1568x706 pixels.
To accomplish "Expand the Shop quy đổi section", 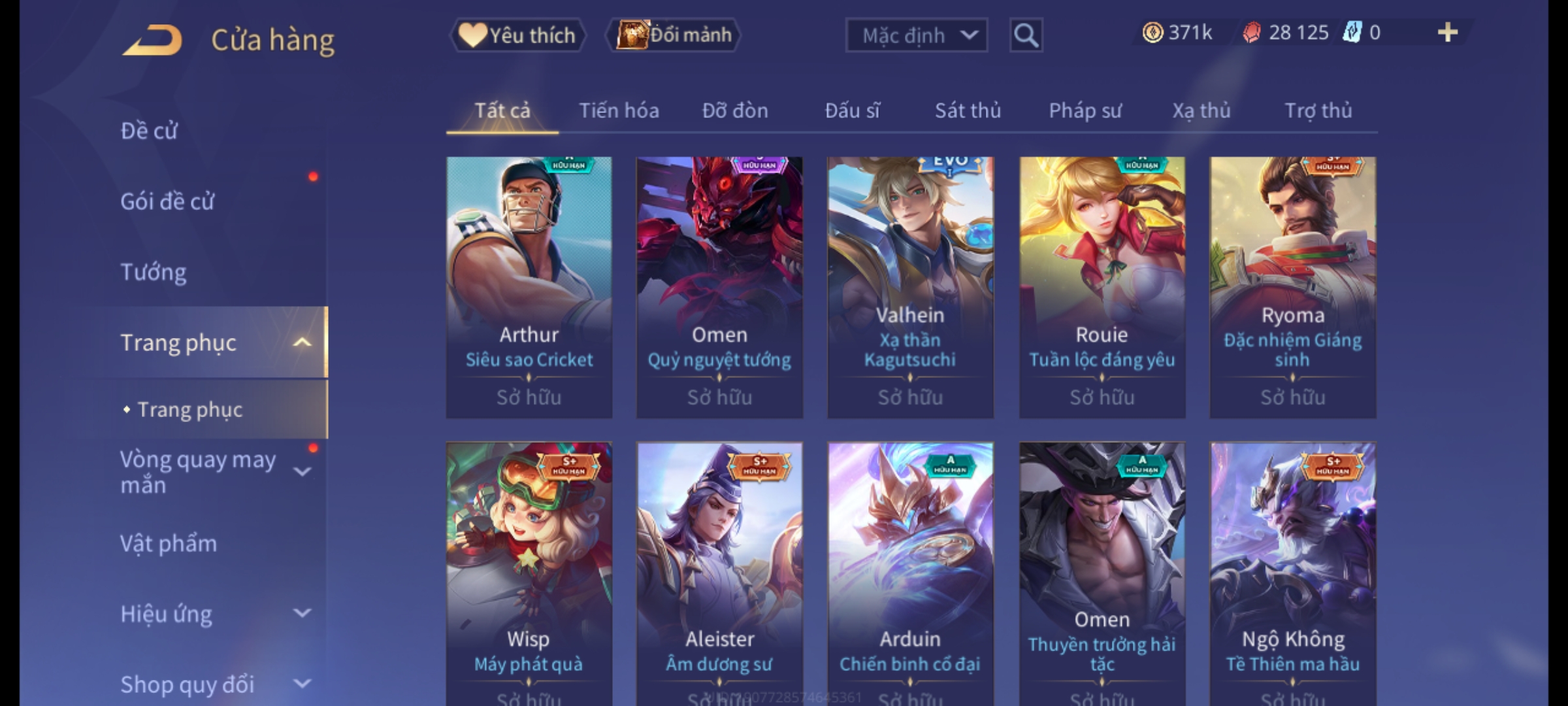I will (x=302, y=684).
